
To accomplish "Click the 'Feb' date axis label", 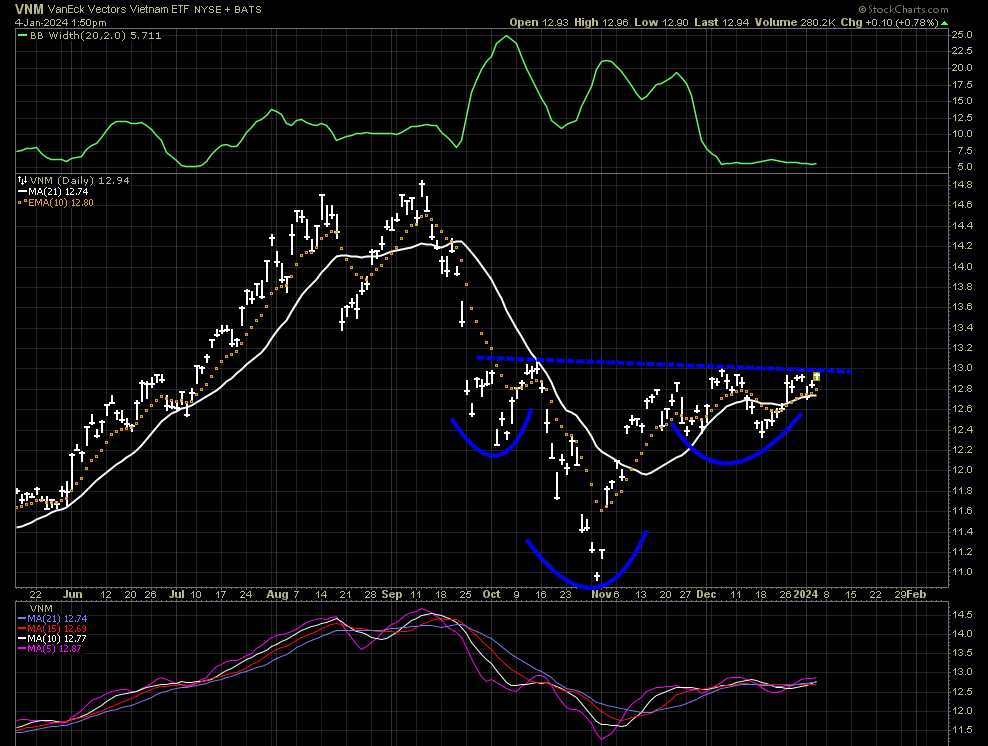I will coord(917,594).
